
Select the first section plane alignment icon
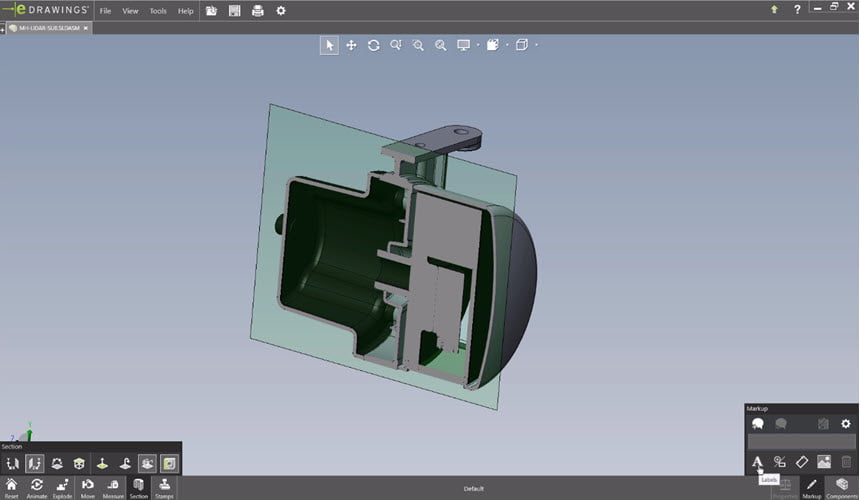pos(12,464)
